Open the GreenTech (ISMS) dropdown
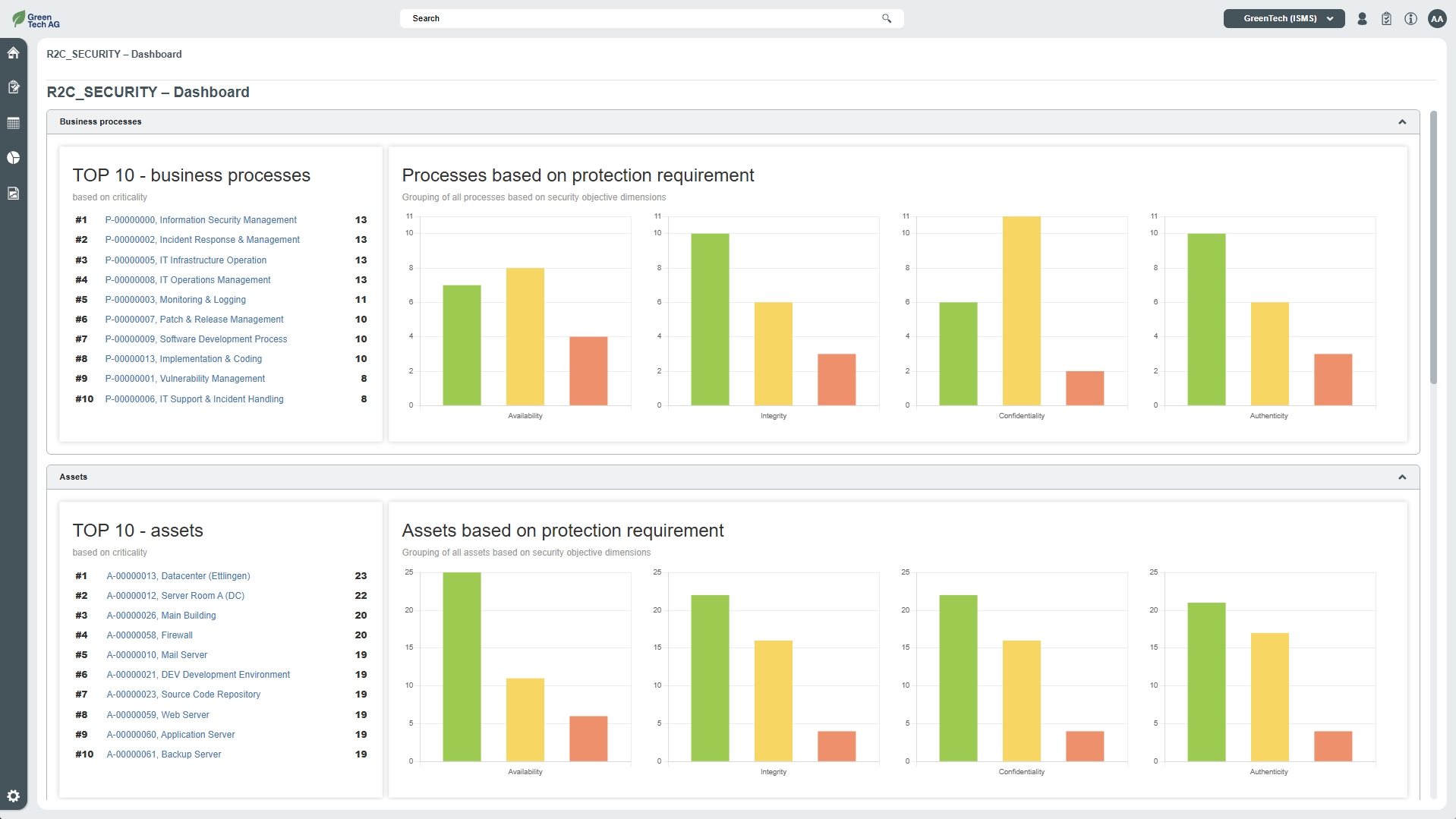This screenshot has width=1456, height=819. pos(1284,19)
